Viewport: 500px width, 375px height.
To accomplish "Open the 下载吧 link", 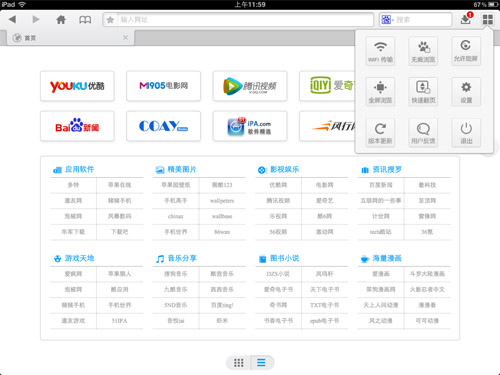I will pyautogui.click(x=119, y=232).
